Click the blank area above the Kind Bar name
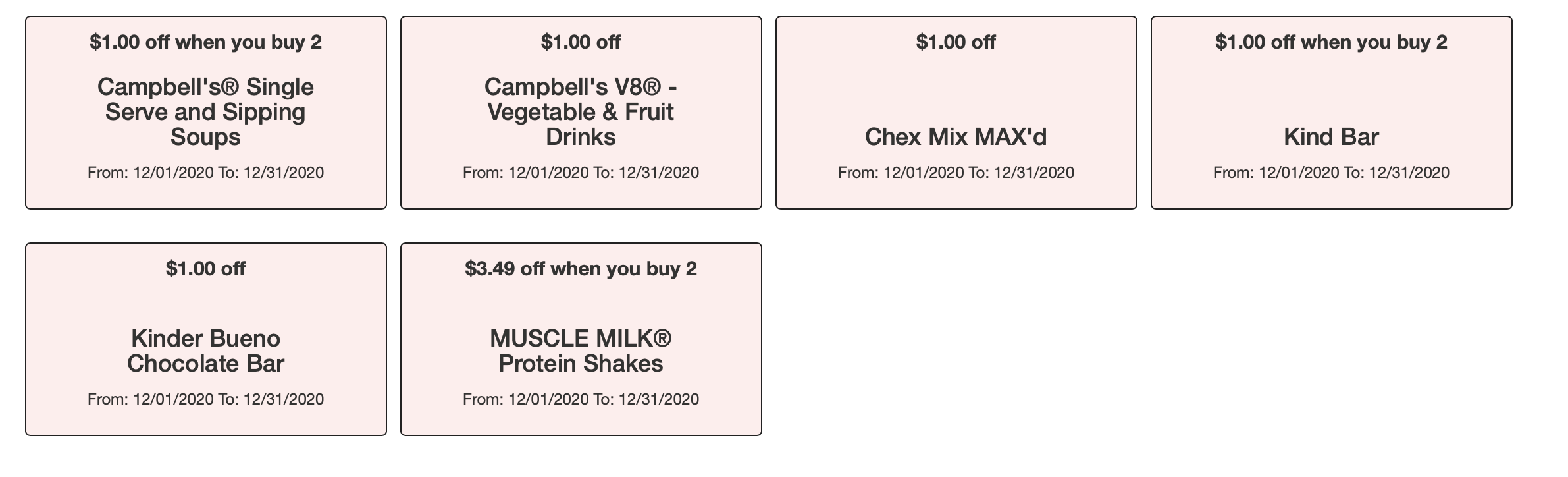The image size is (1568, 477). coord(1331,89)
